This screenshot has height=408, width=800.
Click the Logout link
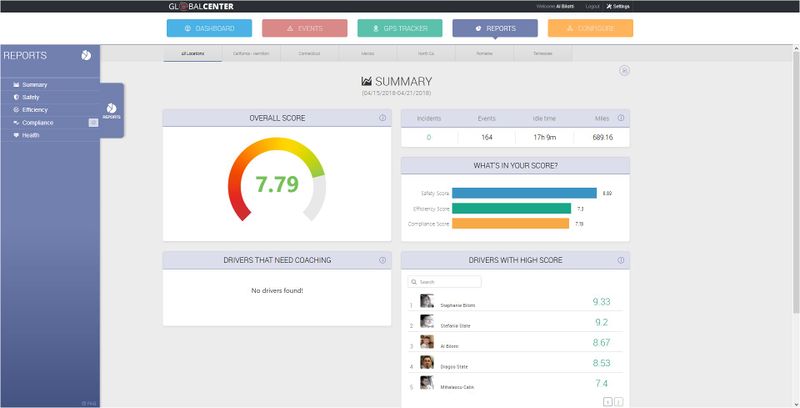click(x=593, y=6)
